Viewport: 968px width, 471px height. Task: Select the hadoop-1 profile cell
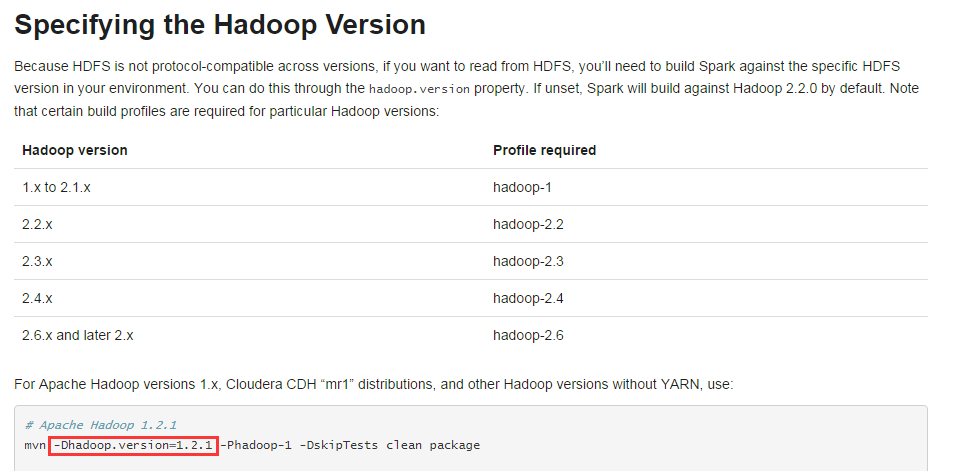(x=522, y=187)
